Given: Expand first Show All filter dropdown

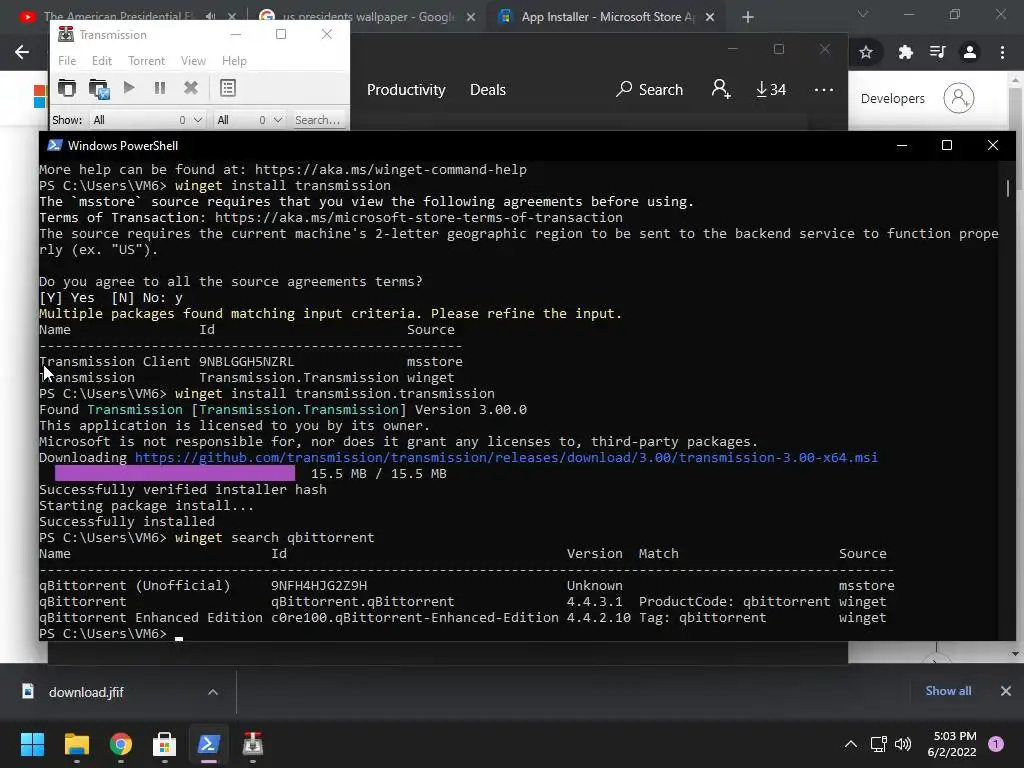Looking at the screenshot, I should (x=148, y=120).
